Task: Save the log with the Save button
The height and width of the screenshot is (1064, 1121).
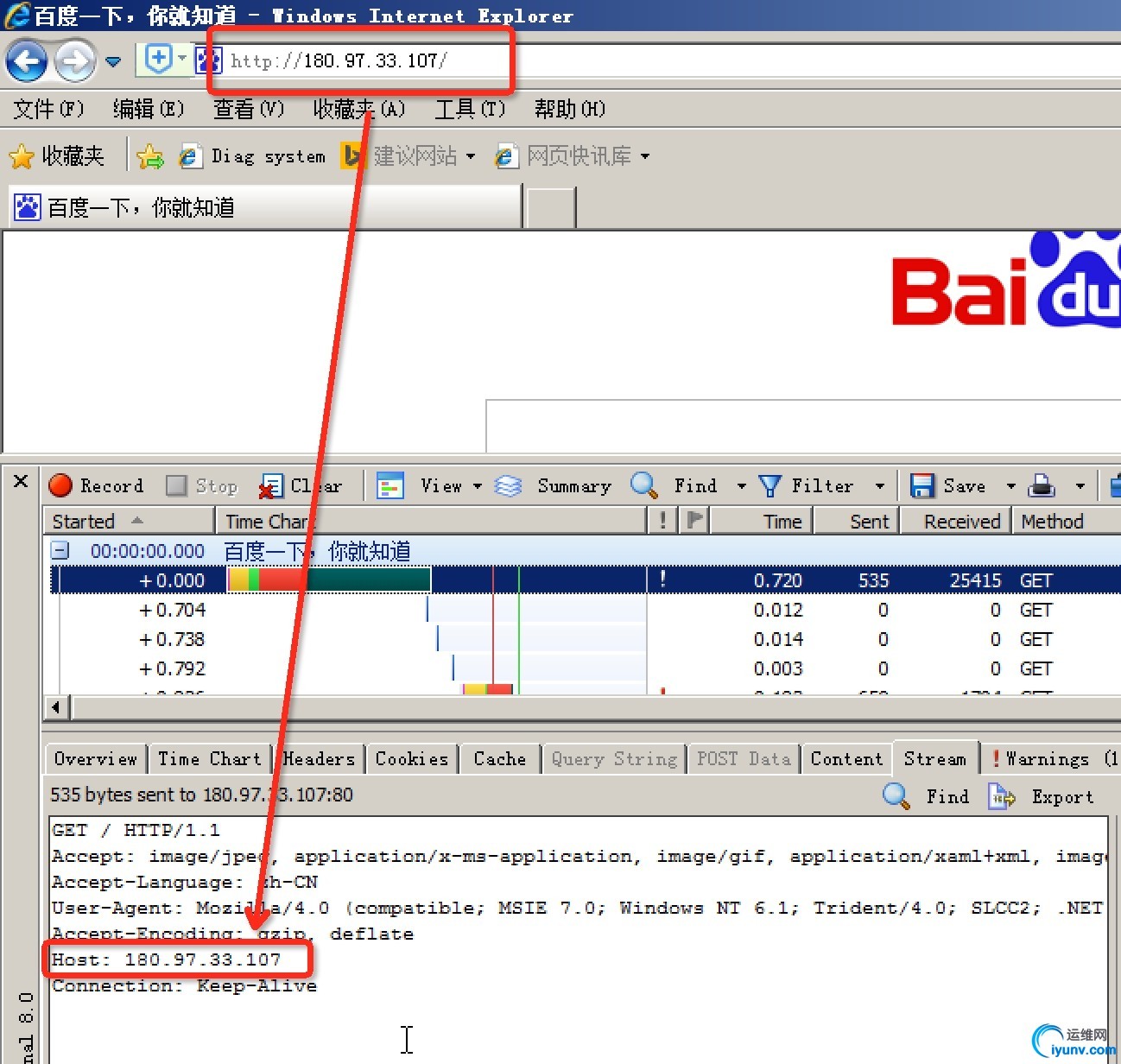Action: (948, 485)
